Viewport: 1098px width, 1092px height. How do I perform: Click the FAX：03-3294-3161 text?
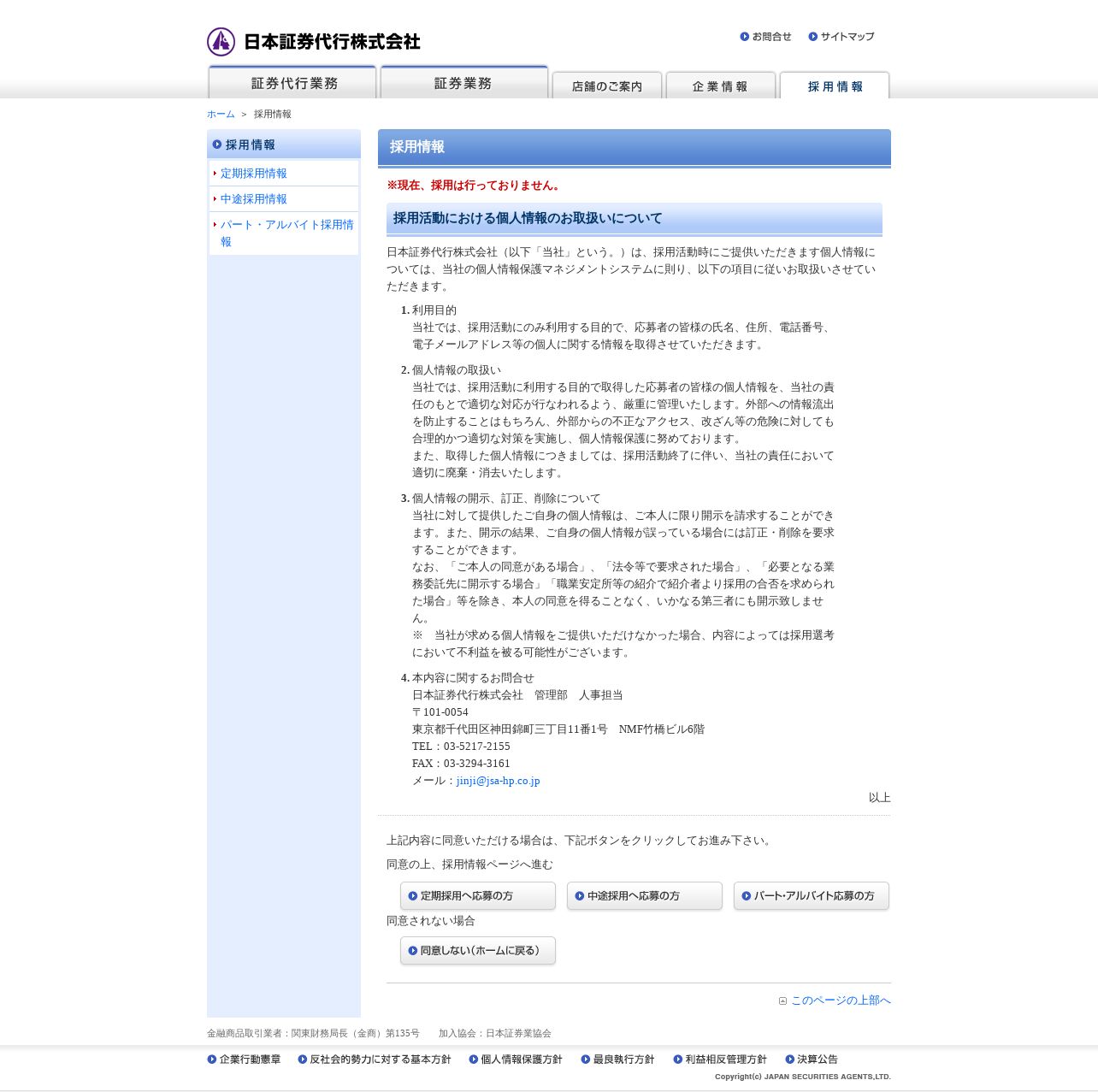pos(461,764)
